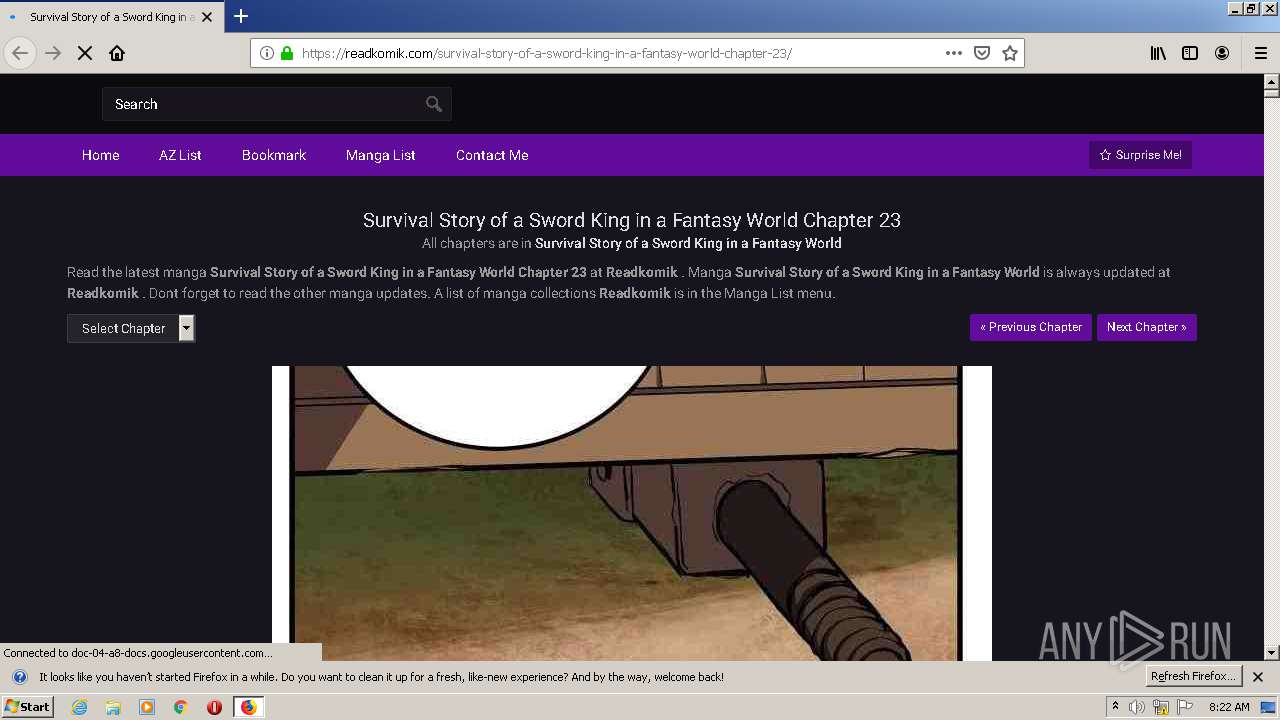Show site information icon in address bar
The width and height of the screenshot is (1280, 720).
click(x=267, y=53)
